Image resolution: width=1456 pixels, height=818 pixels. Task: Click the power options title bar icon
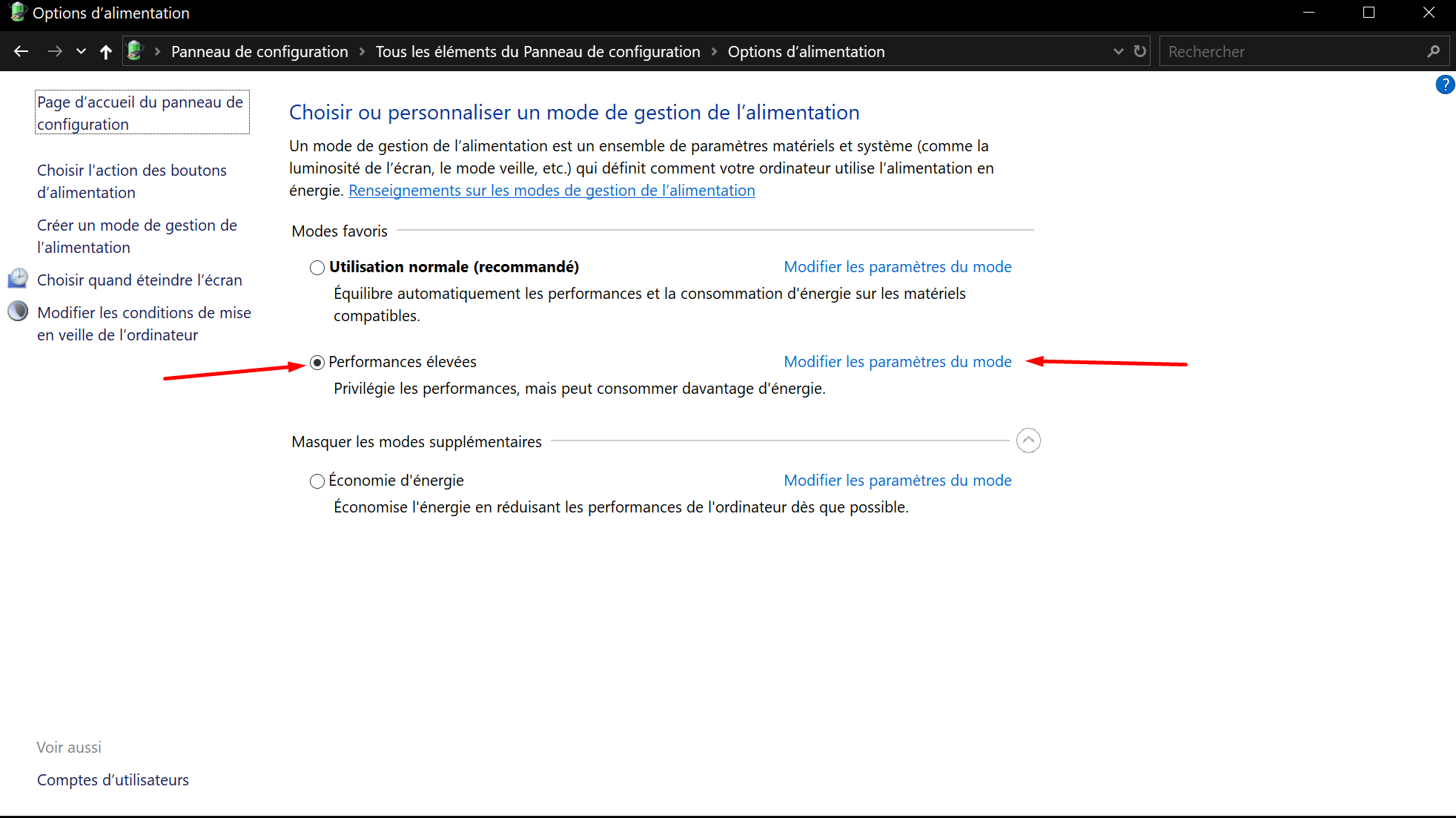point(17,13)
